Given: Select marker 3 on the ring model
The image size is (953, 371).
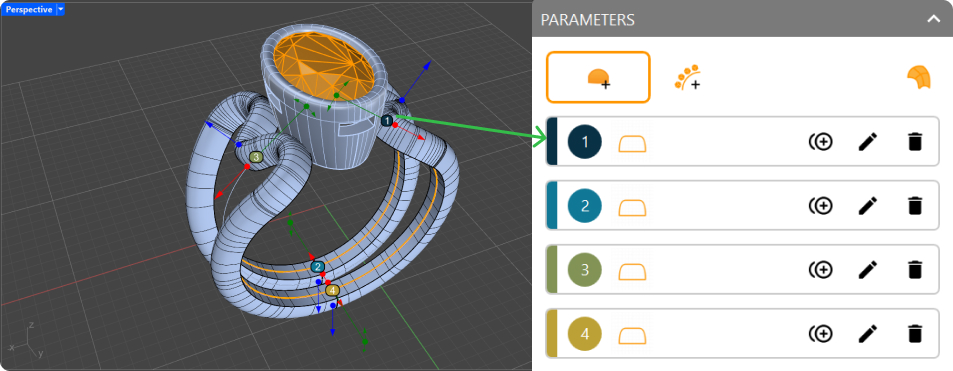Looking at the screenshot, I should pos(256,157).
